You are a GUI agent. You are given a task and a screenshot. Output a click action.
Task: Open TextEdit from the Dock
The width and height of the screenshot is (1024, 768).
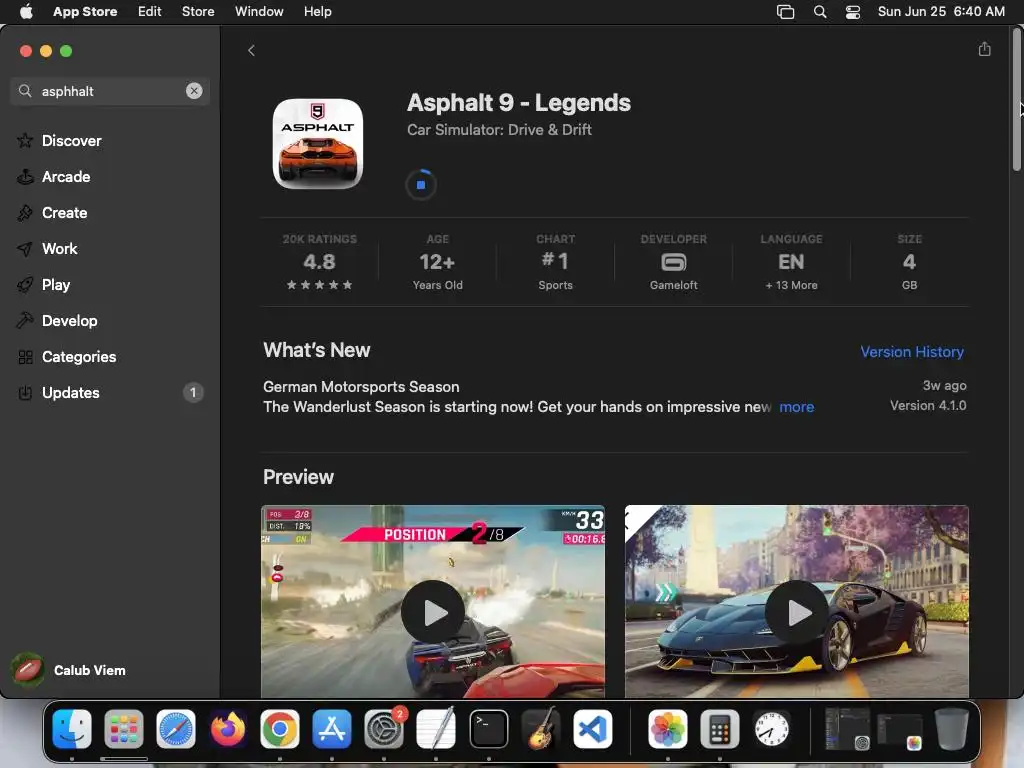(x=436, y=729)
